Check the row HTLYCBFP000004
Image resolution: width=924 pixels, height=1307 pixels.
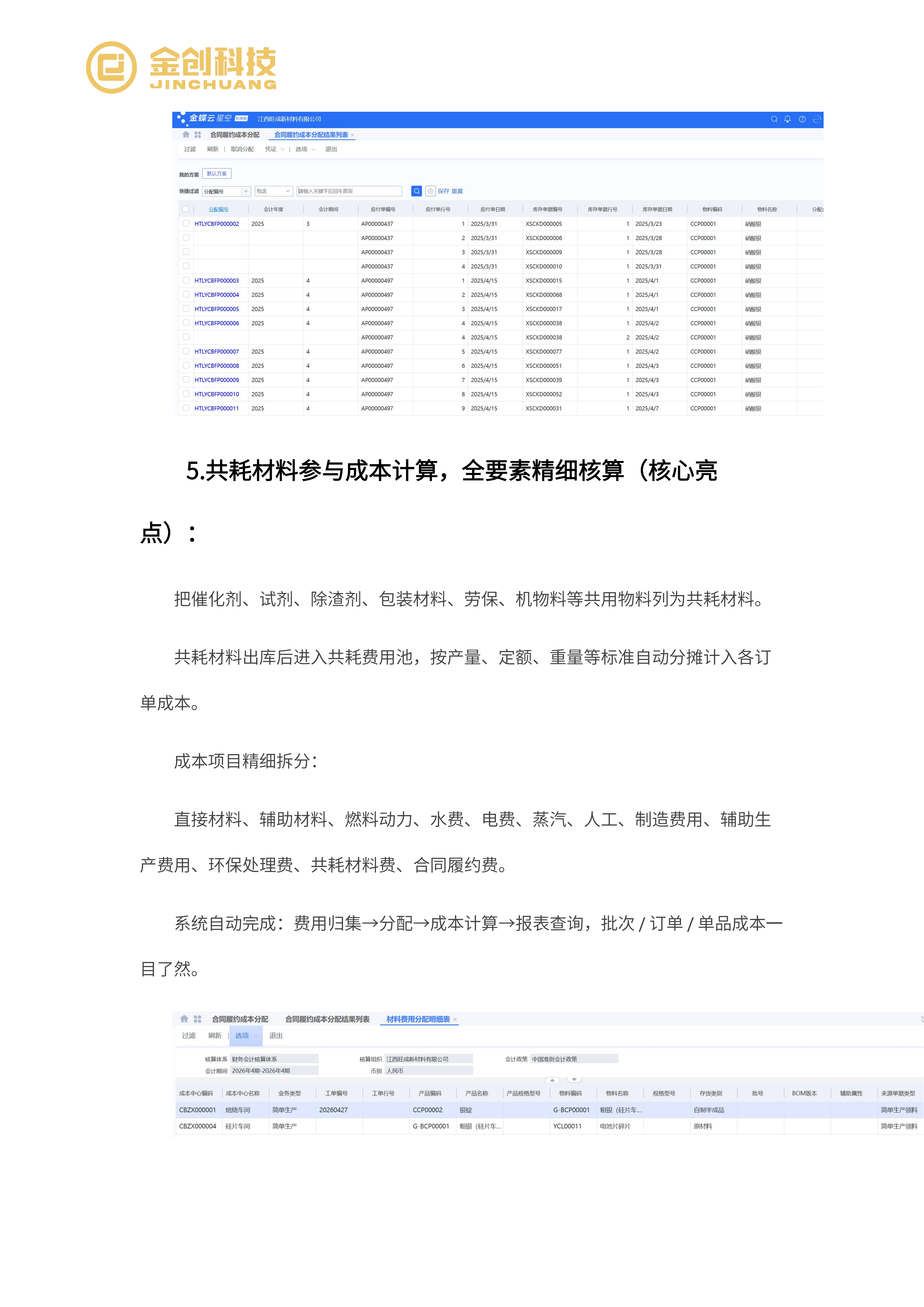click(186, 294)
